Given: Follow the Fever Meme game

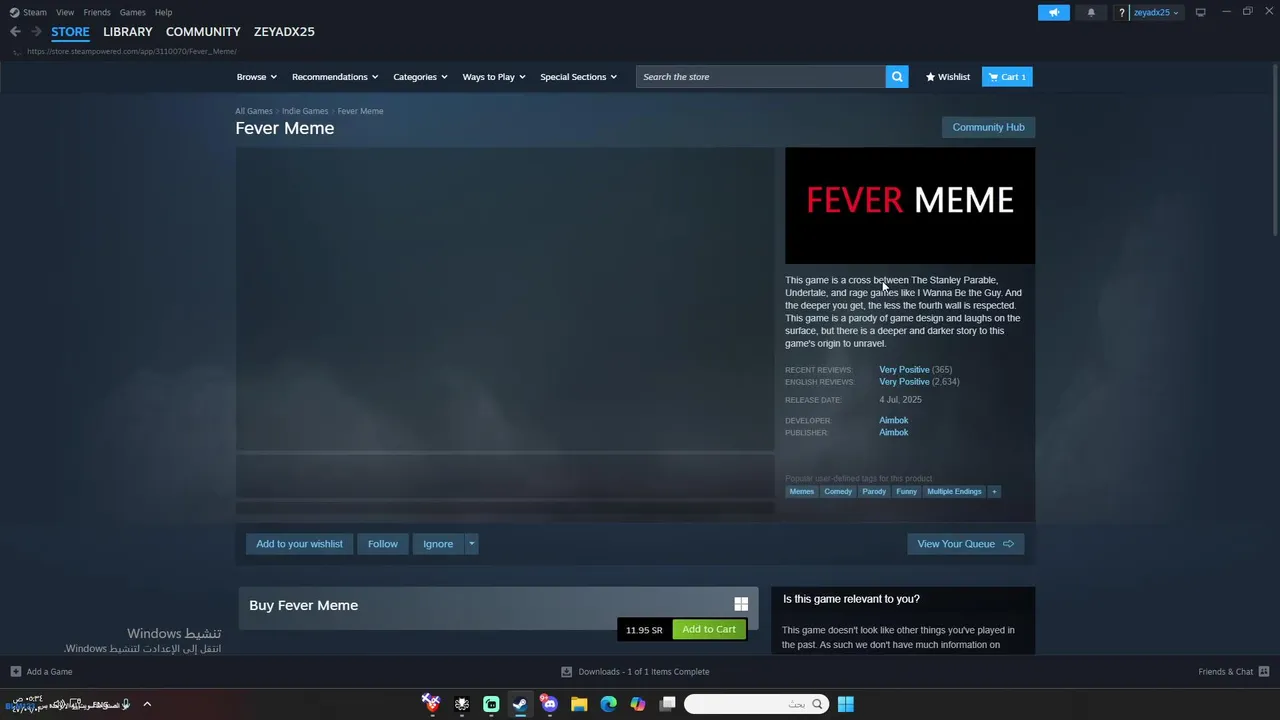Looking at the screenshot, I should click(x=383, y=544).
